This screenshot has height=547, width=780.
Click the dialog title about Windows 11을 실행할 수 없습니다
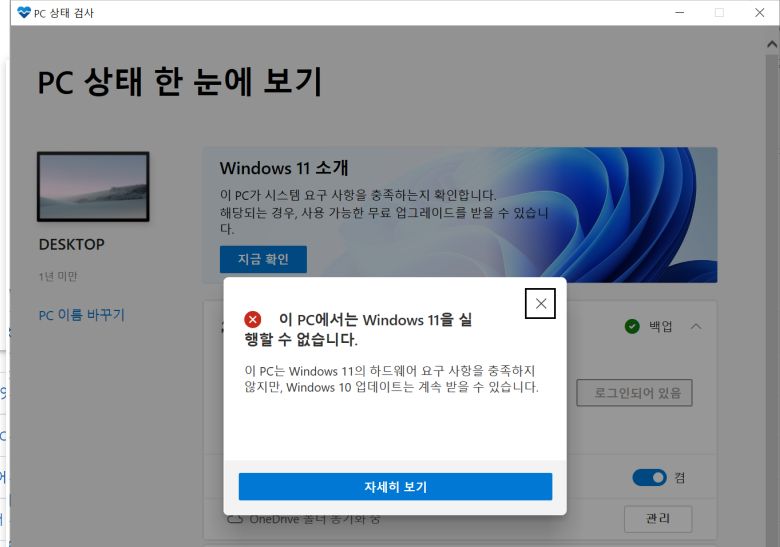pos(358,329)
